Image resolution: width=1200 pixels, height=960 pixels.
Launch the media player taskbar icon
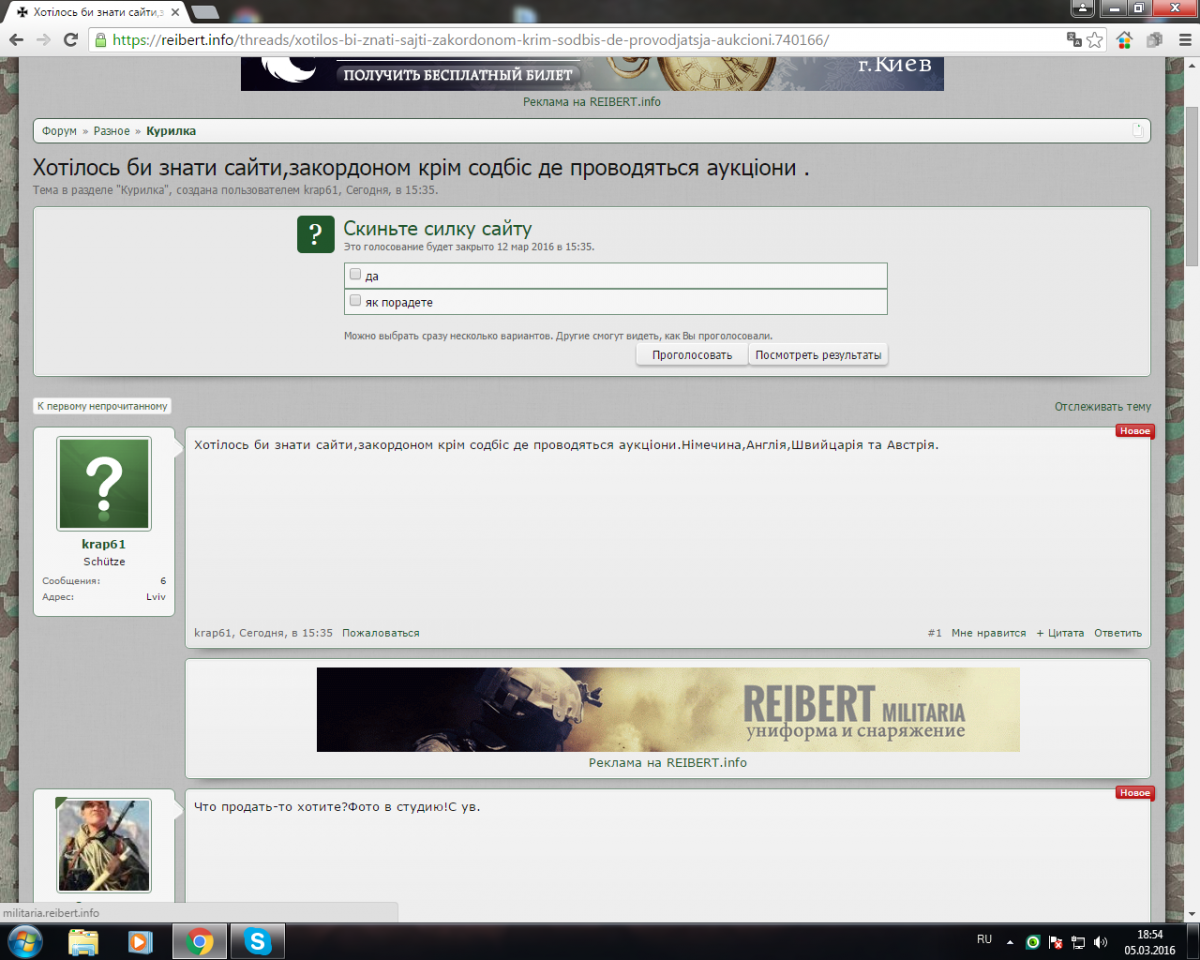tap(140, 941)
